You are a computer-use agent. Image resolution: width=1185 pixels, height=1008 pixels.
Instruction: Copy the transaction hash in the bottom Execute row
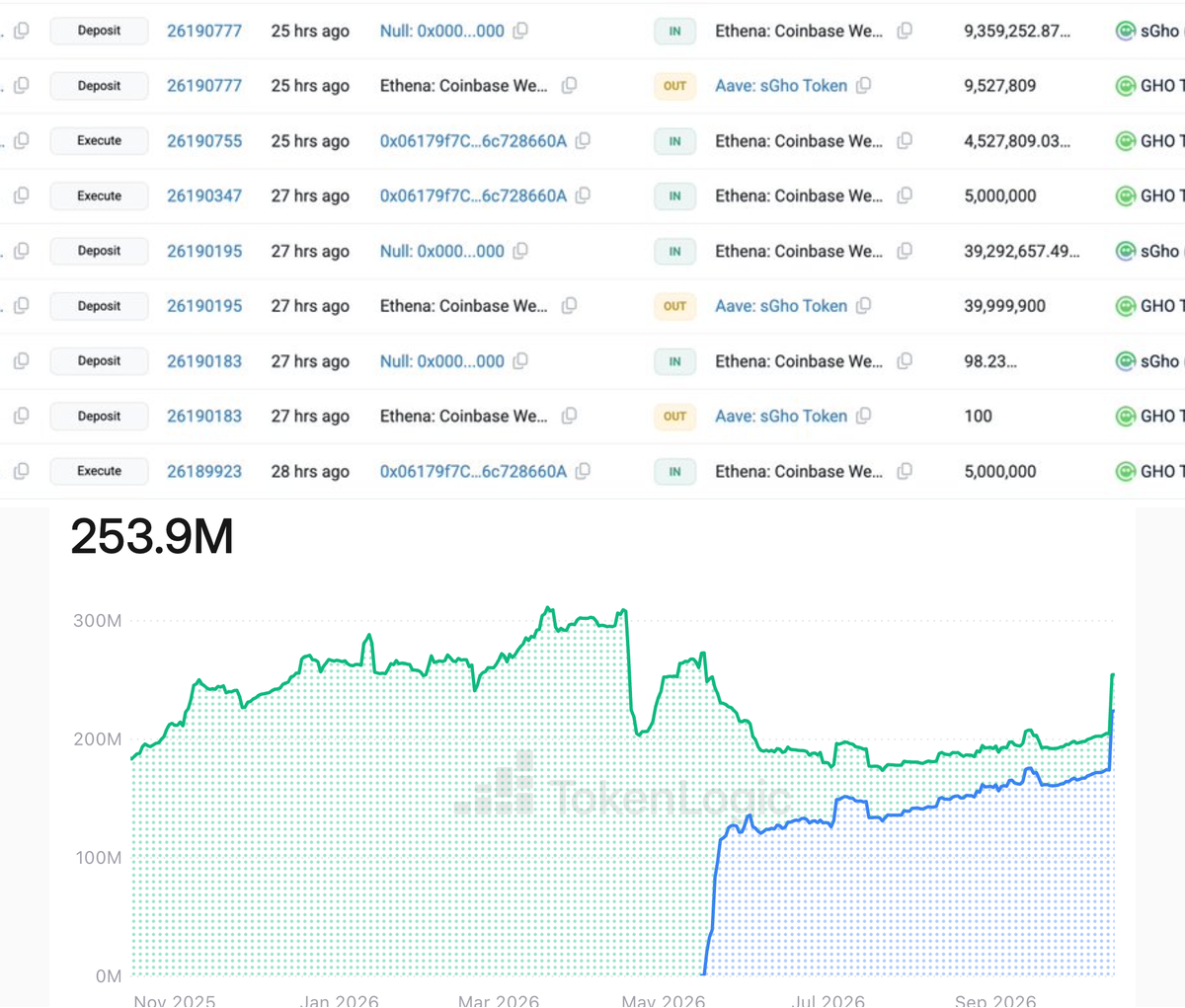tap(21, 472)
